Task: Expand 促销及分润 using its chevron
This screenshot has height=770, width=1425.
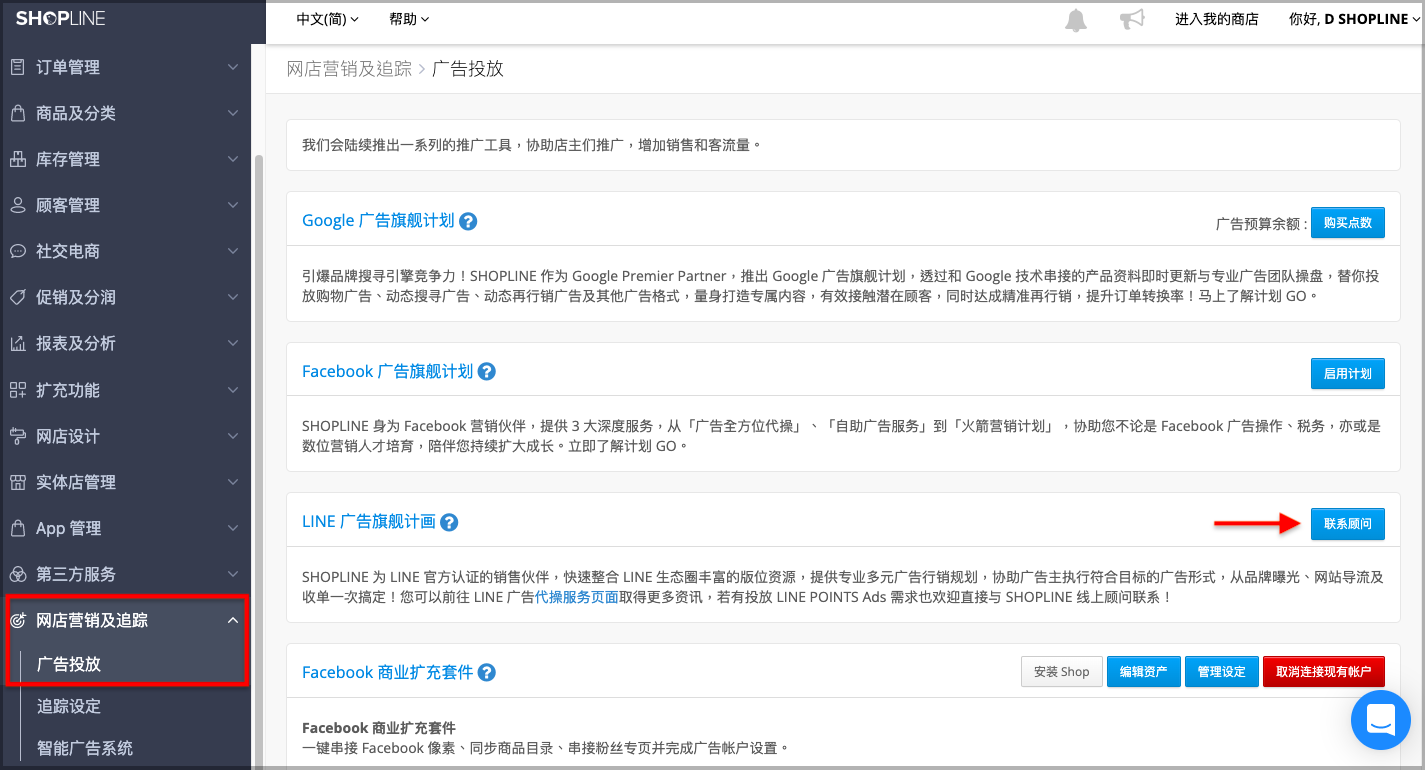Action: [233, 297]
